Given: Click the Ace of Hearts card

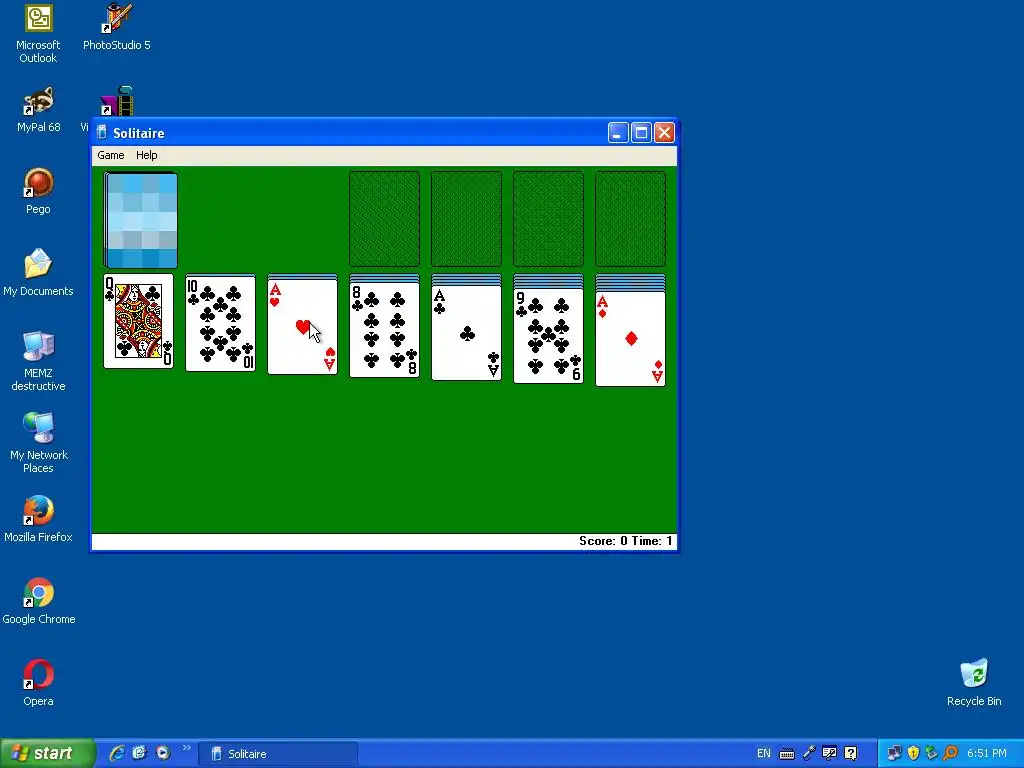Looking at the screenshot, I should point(302,327).
